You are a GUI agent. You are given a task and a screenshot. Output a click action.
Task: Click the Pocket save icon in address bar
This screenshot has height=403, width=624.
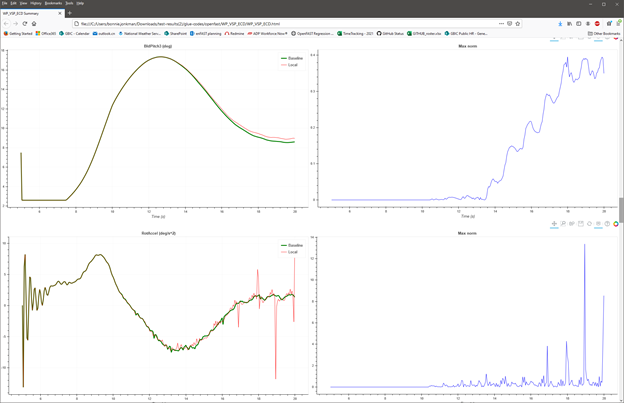(x=509, y=23)
